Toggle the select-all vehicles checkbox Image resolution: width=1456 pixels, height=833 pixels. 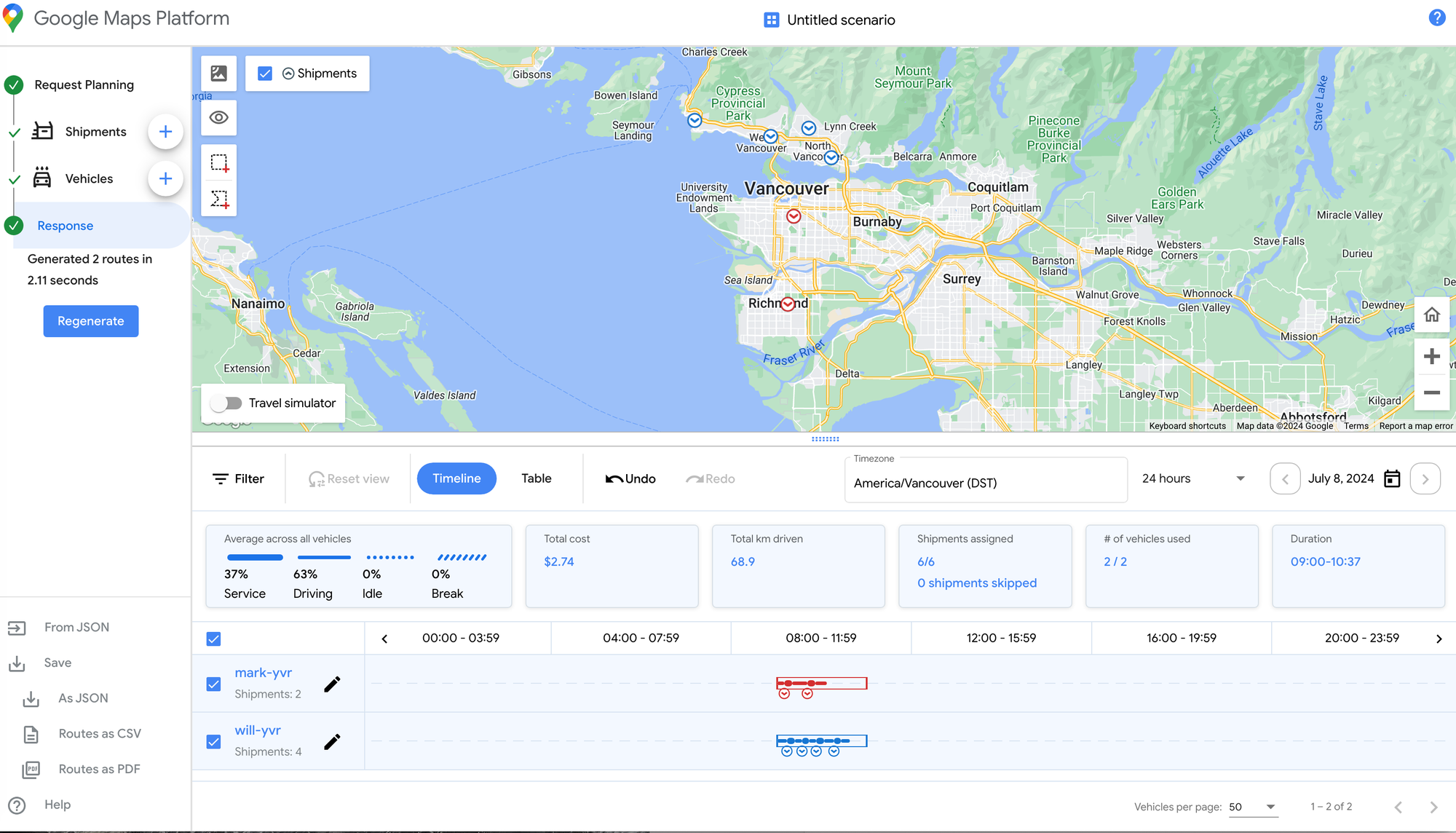pos(213,639)
